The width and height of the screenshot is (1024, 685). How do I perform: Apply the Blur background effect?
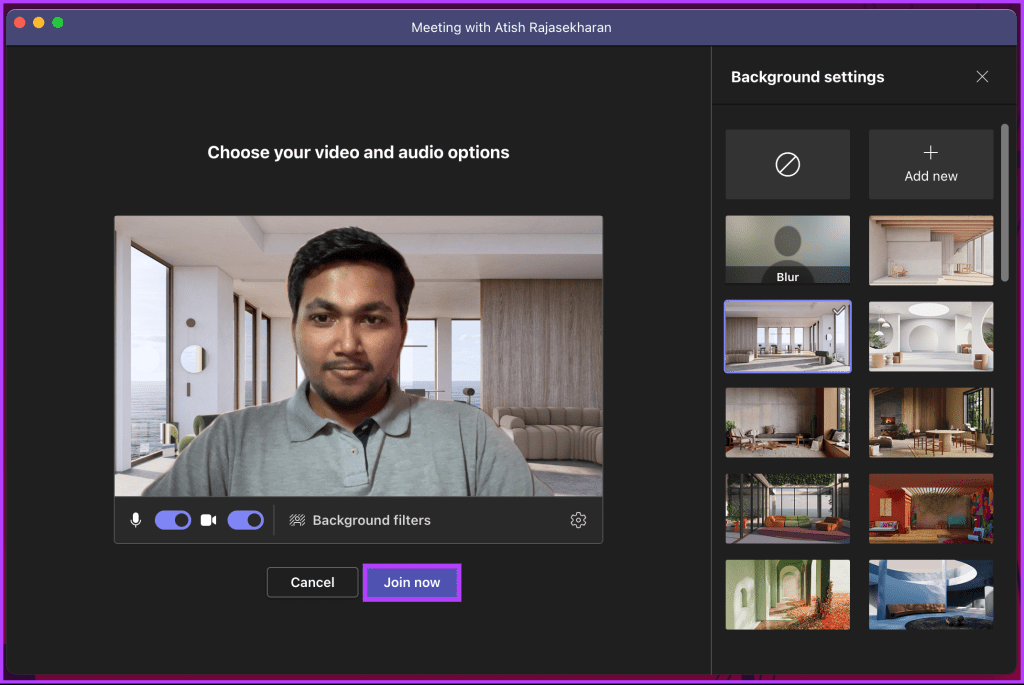click(x=787, y=249)
